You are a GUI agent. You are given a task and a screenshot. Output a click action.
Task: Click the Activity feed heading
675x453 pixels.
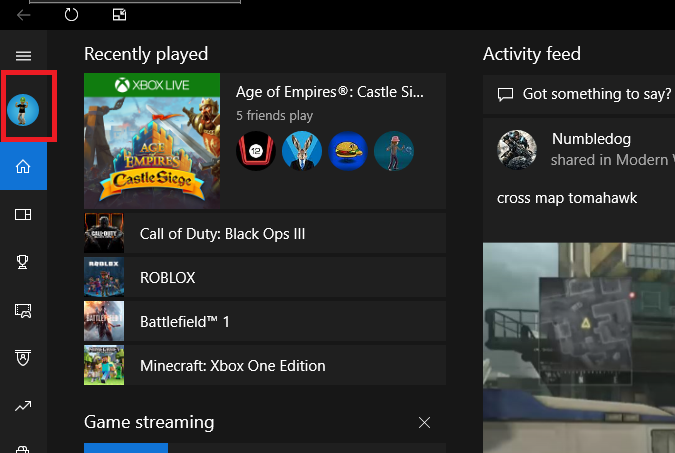(532, 54)
